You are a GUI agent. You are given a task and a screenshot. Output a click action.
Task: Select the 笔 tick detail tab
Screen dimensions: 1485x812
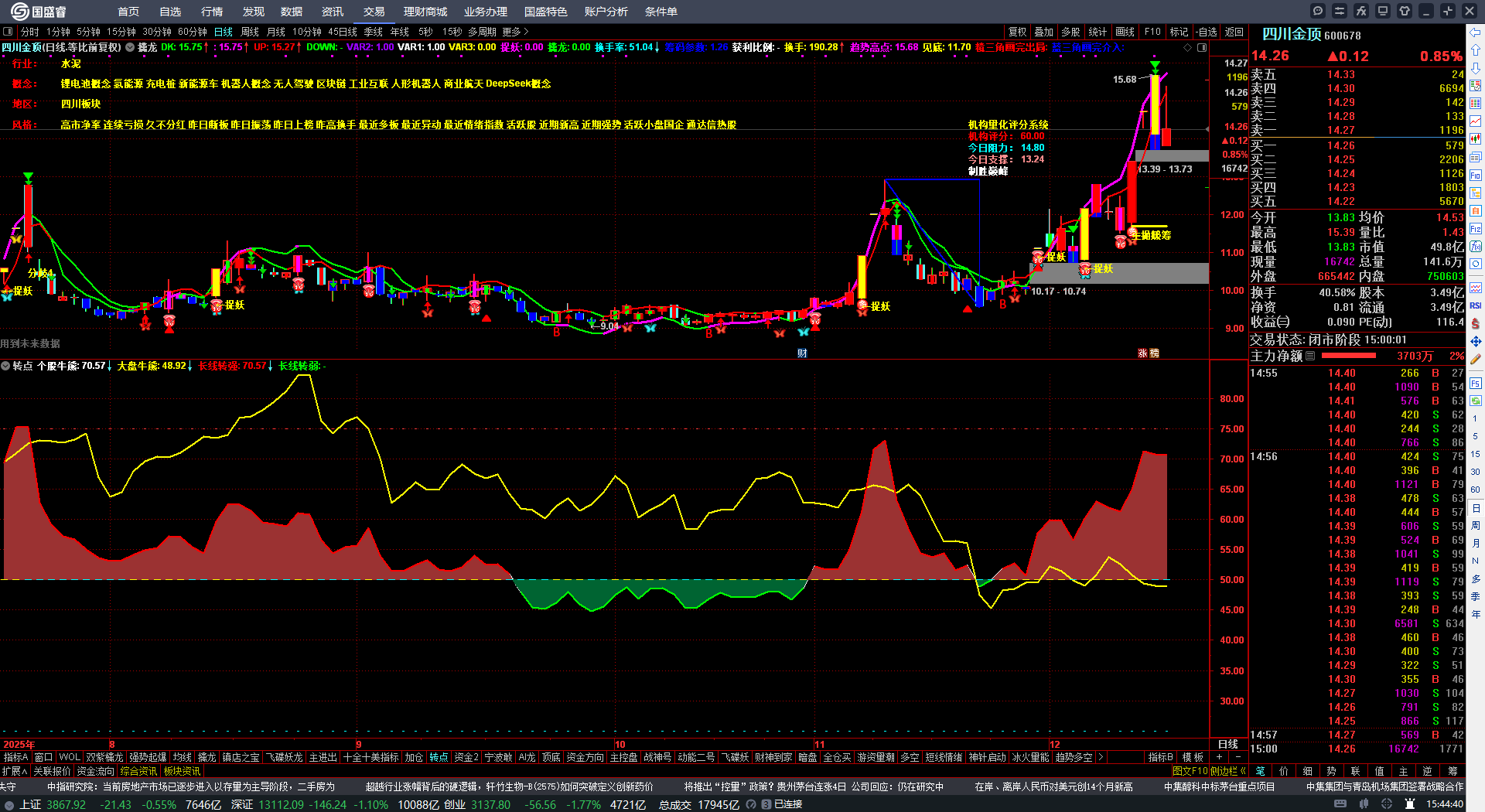(x=1260, y=771)
